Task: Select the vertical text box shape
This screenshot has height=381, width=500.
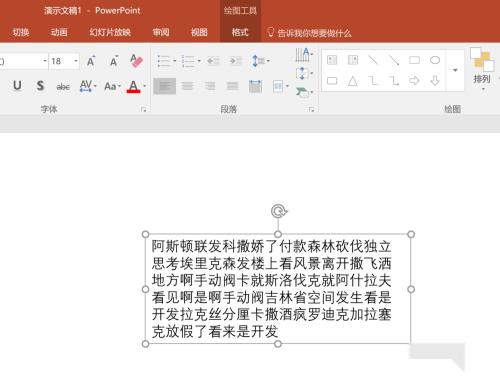Action: click(x=353, y=60)
